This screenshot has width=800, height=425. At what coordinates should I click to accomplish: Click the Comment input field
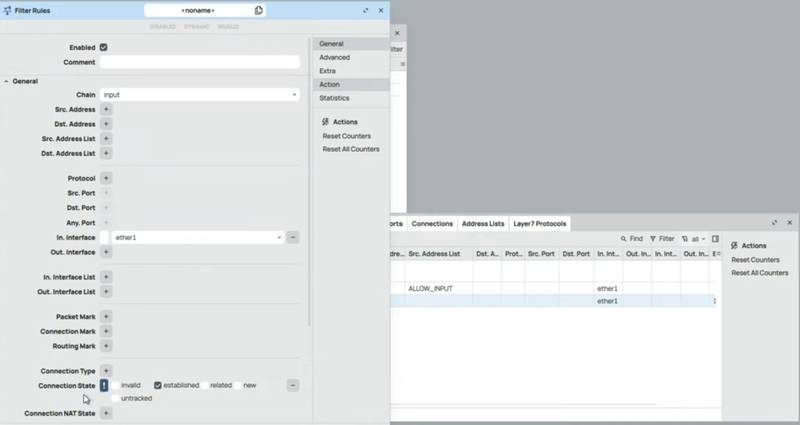point(199,62)
